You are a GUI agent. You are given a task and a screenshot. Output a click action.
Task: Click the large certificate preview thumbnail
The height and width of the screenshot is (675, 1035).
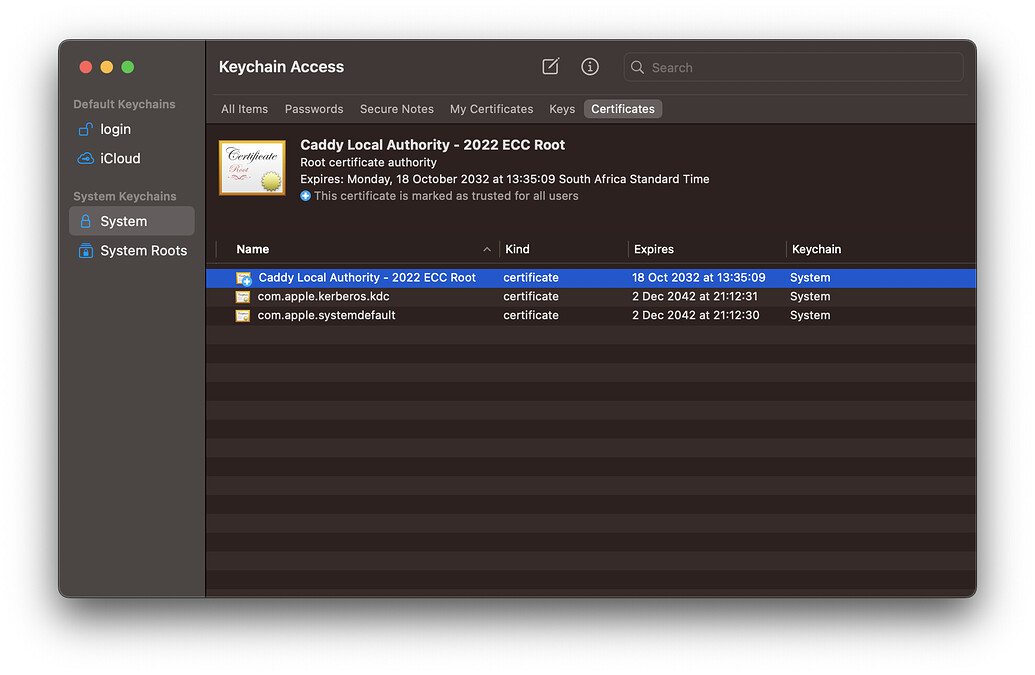click(251, 166)
